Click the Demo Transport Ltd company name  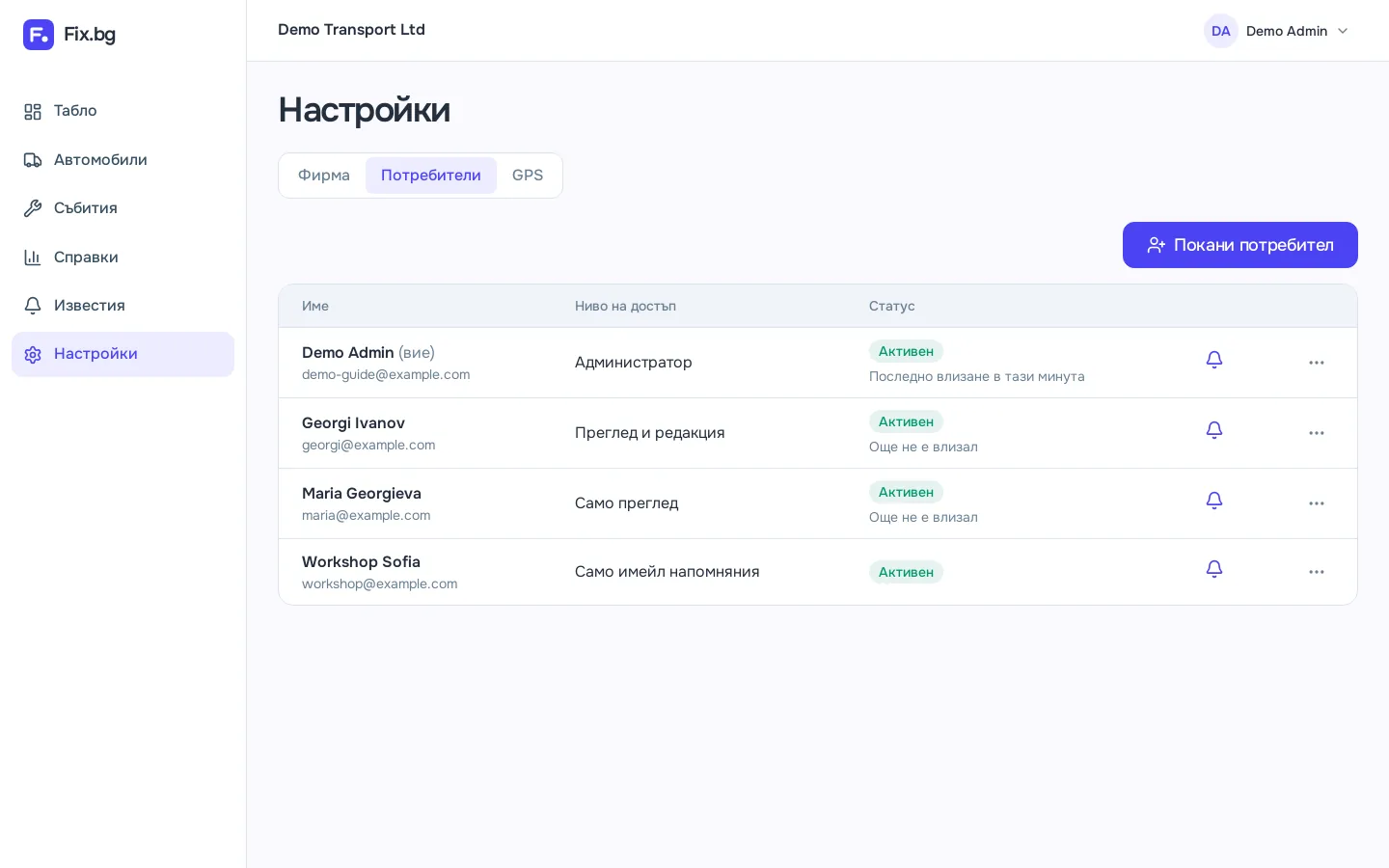351,30
